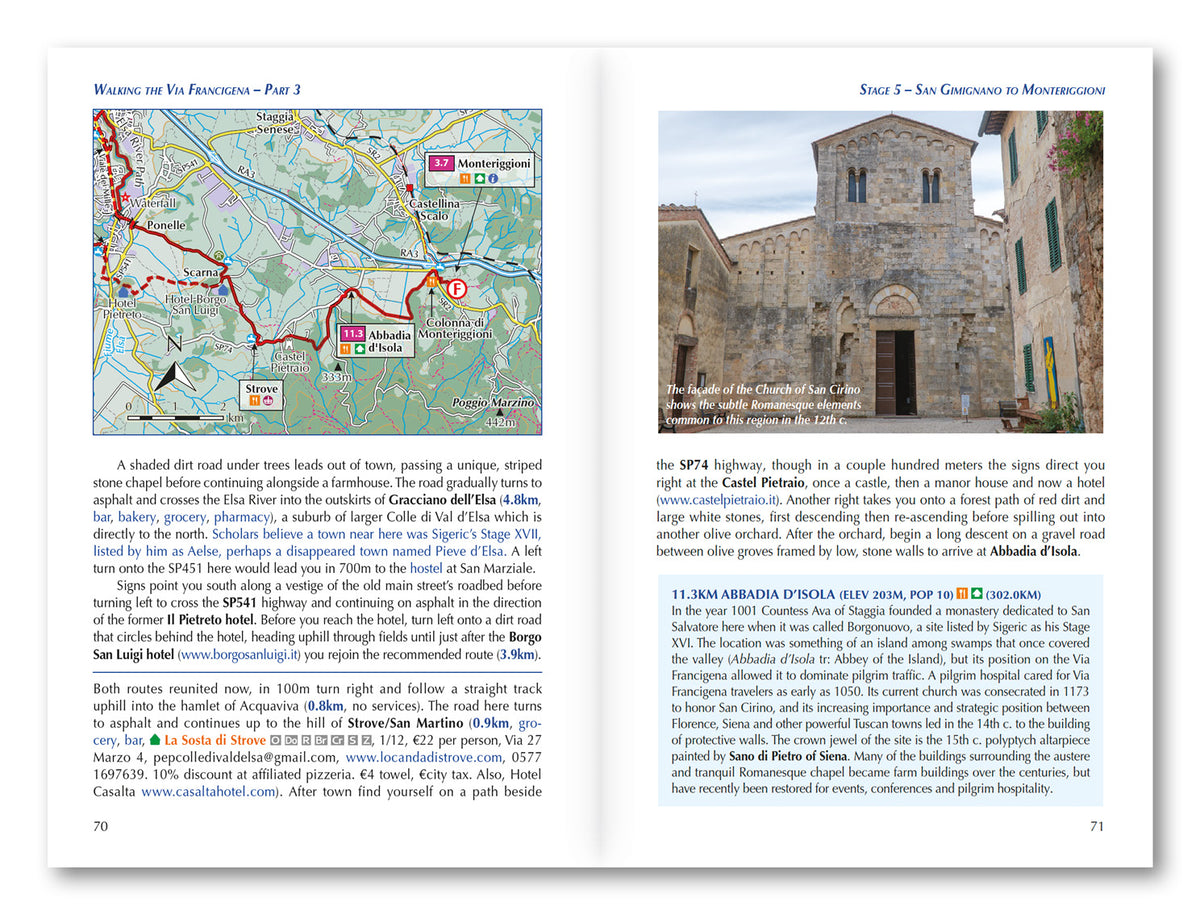Click the '11.3KM ABBADIA D'ISOLA' heading
1200x915 pixels.
pyautogui.click(x=754, y=593)
